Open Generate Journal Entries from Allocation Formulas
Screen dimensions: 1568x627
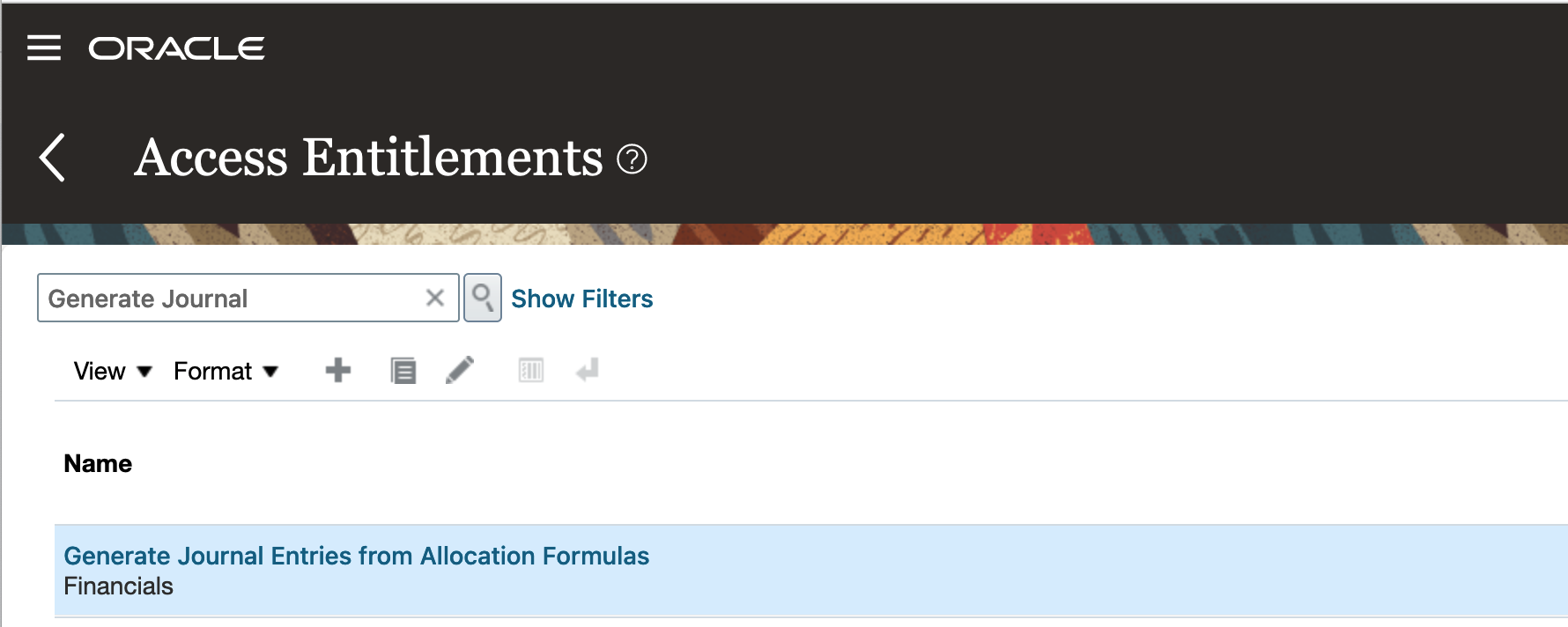[x=356, y=557]
